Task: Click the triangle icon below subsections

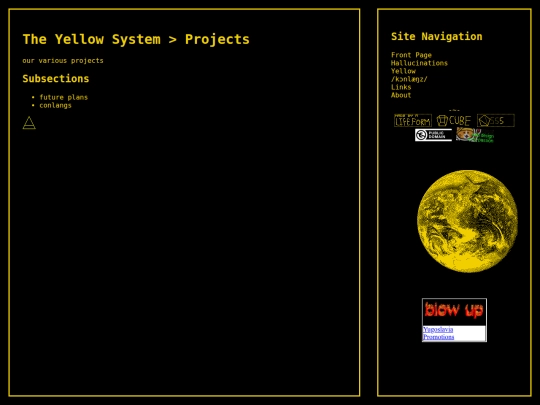Action: [x=29, y=123]
